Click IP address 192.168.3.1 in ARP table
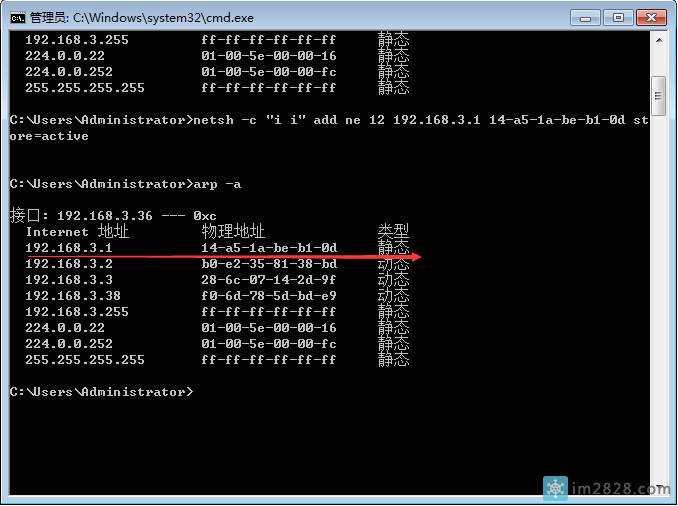678x506 pixels. (x=69, y=248)
